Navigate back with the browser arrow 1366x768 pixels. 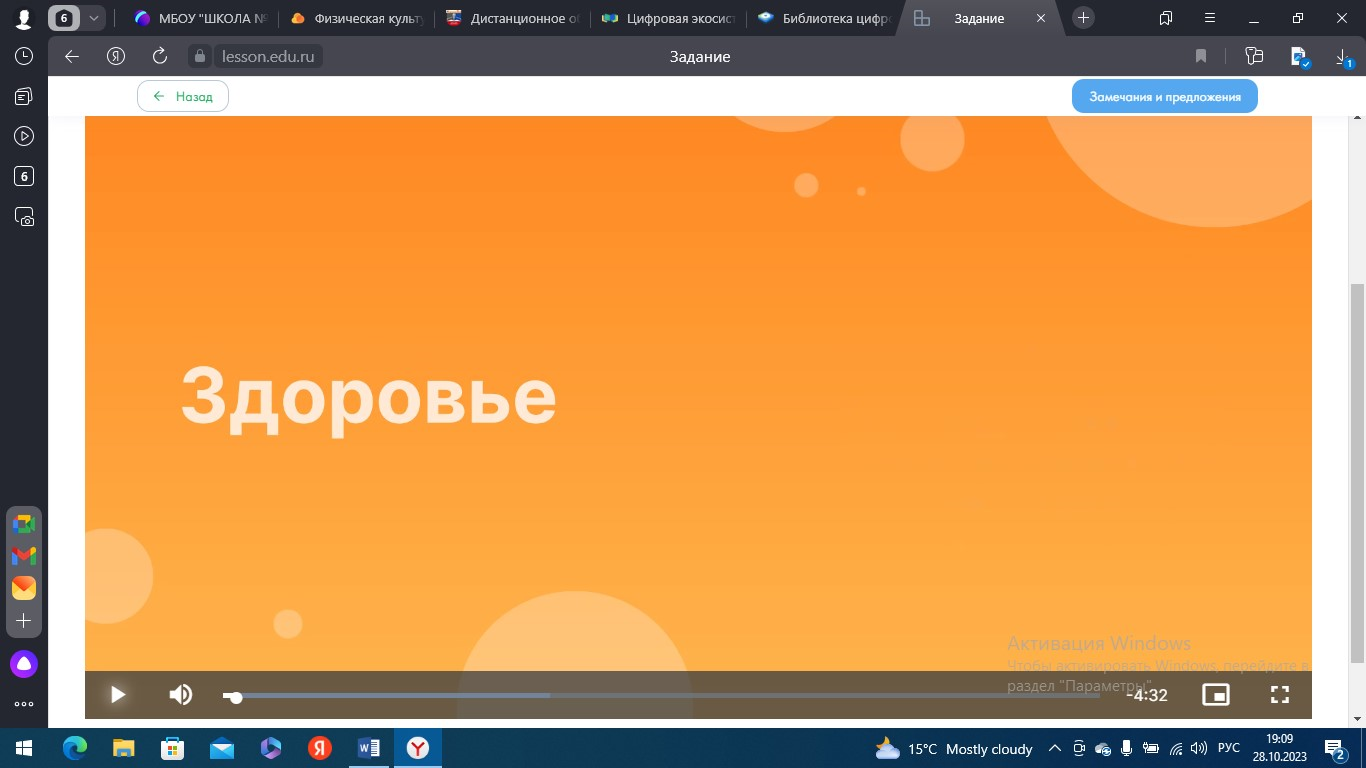pos(71,57)
